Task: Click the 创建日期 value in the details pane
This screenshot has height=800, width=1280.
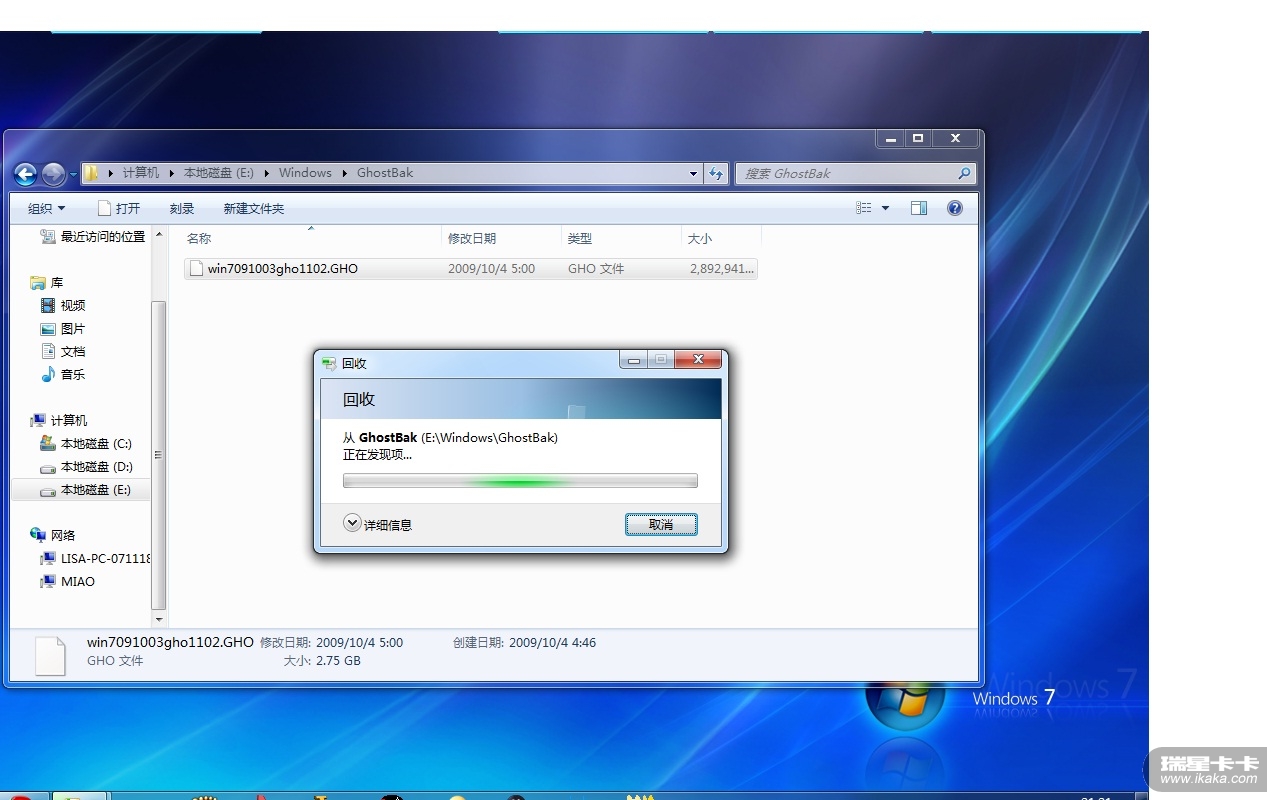Action: (553, 642)
